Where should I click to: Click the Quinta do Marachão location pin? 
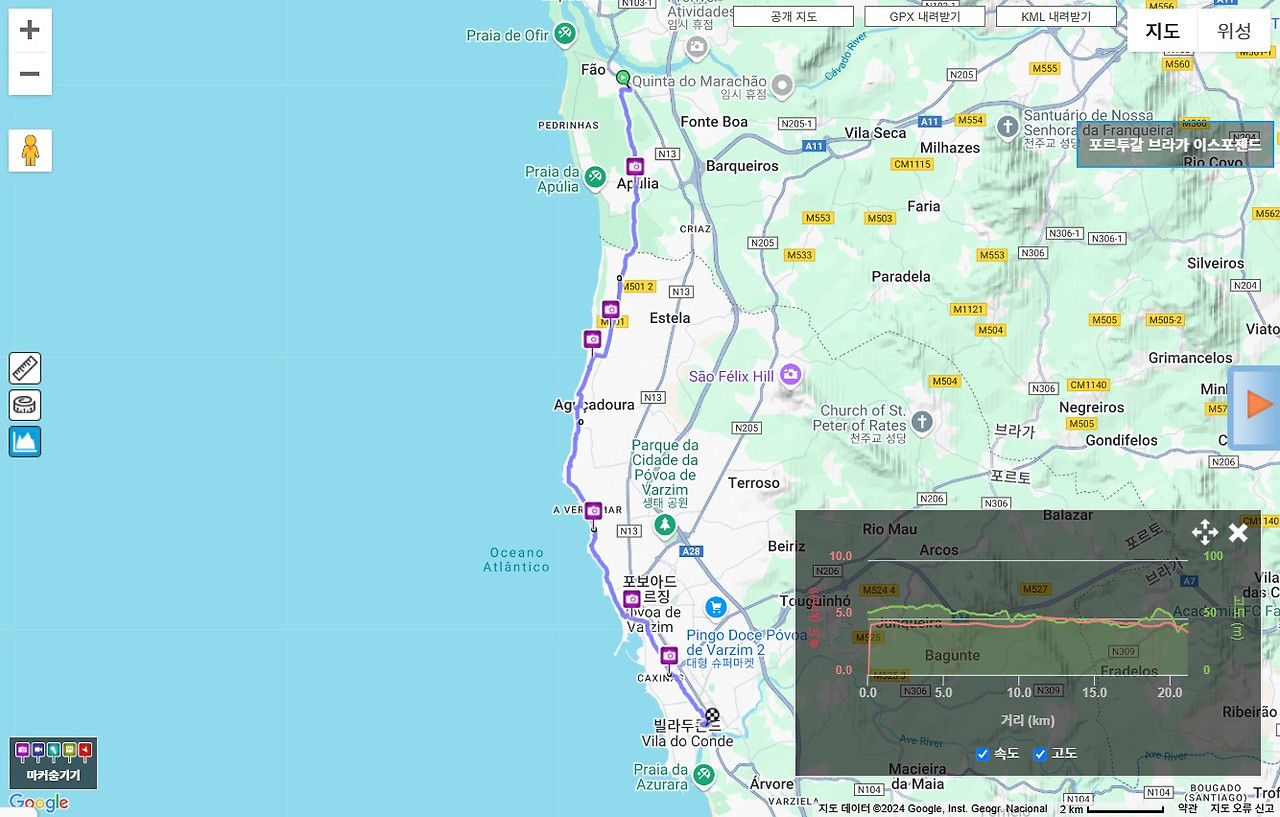pos(782,86)
